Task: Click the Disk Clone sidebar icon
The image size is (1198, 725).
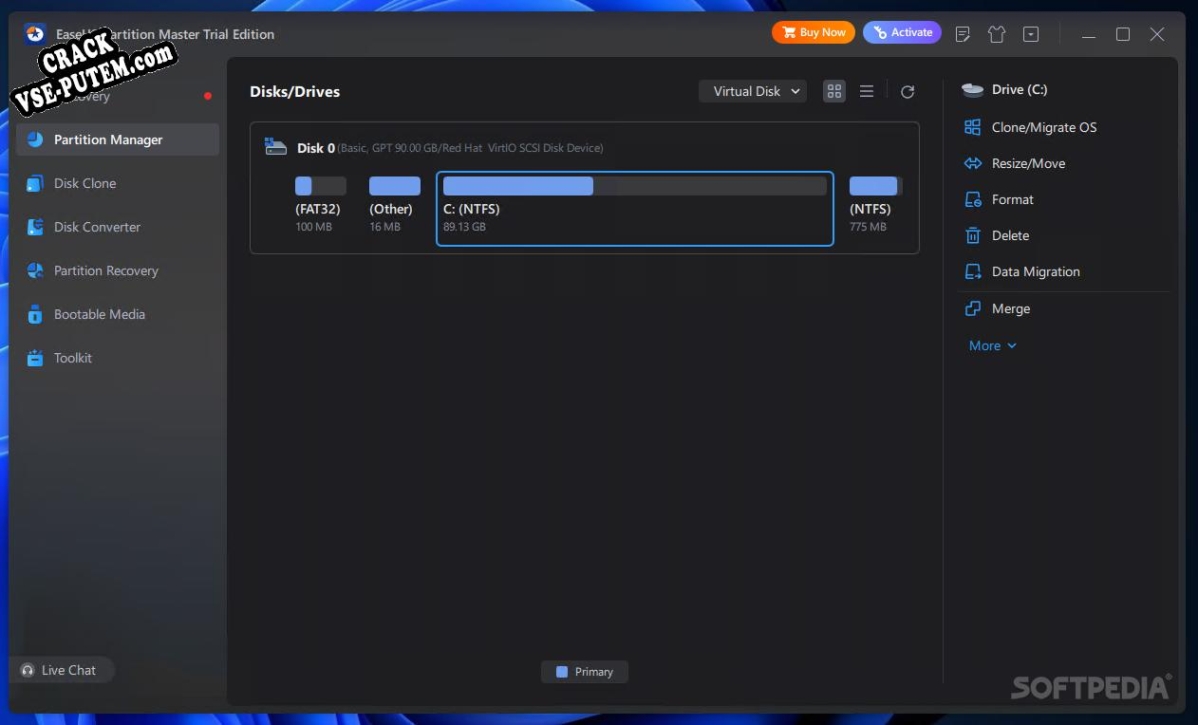Action: pos(35,183)
